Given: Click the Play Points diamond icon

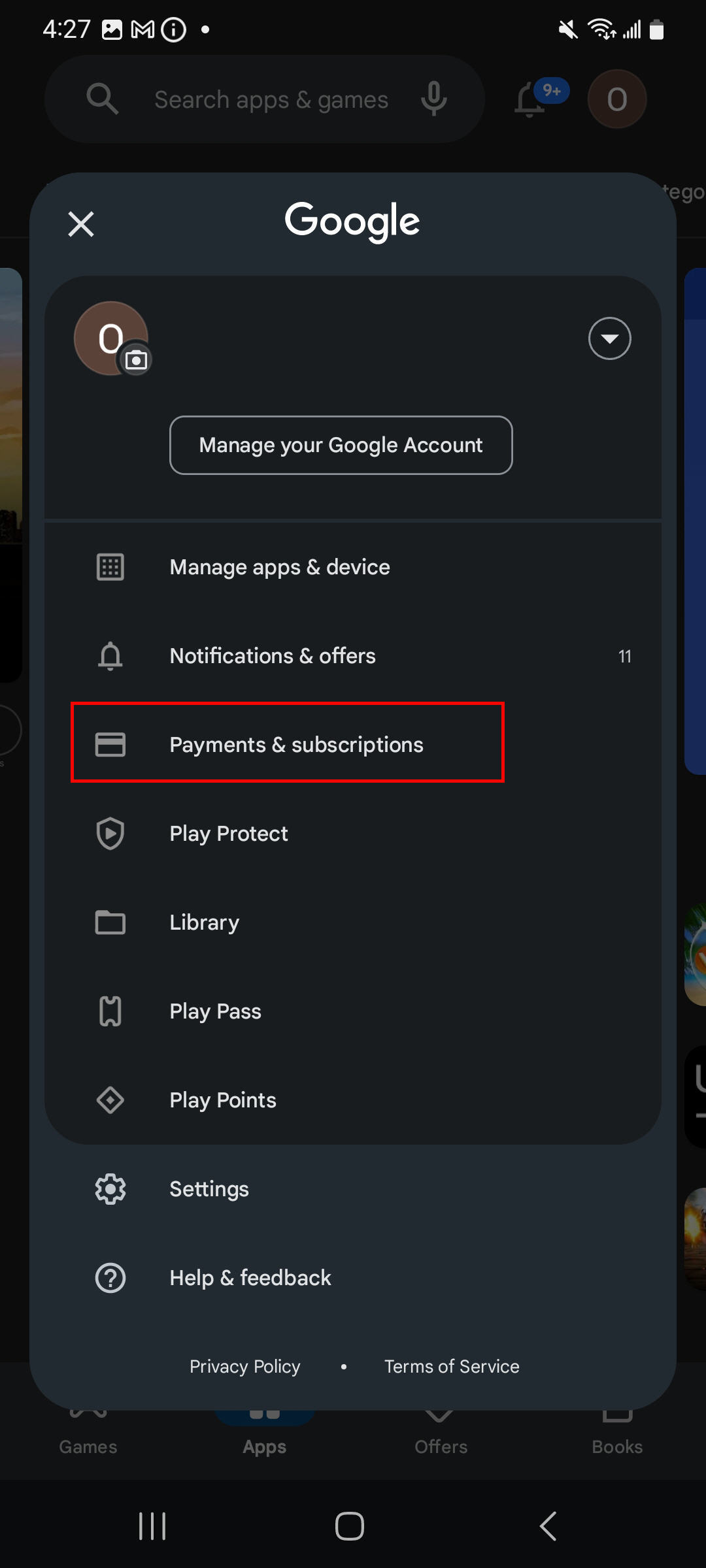Looking at the screenshot, I should click(x=110, y=1100).
